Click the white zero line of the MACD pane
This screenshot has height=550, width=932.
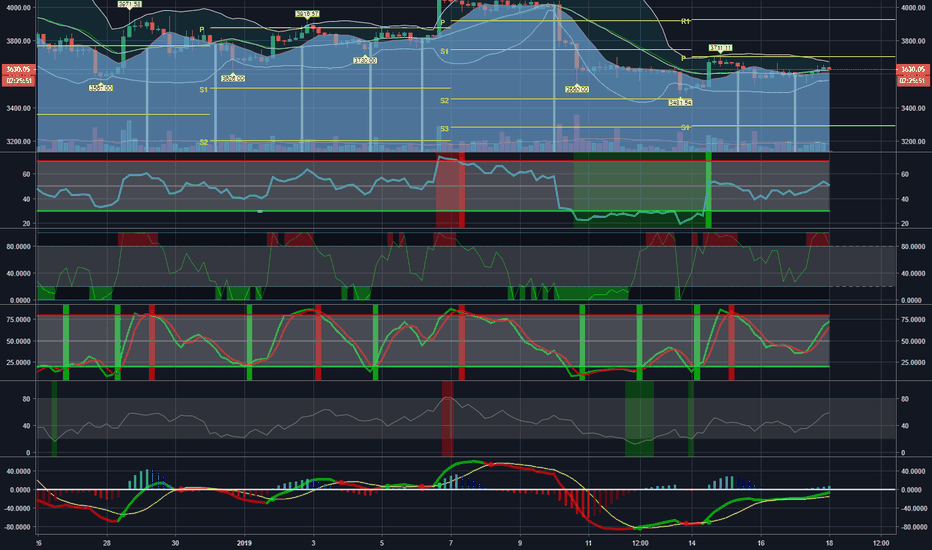[x=466, y=489]
